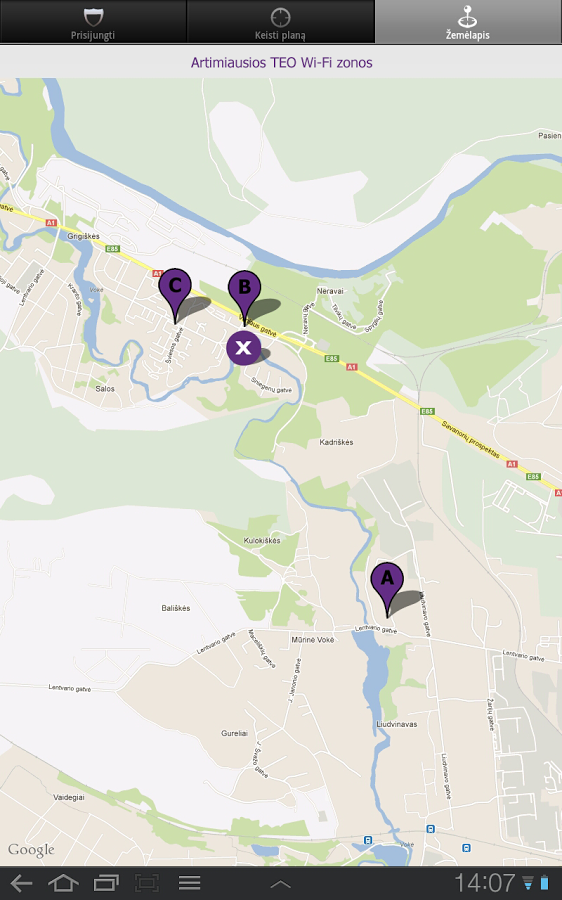Tap the battery status icon
Viewport: 562px width, 900px height.
click(x=544, y=883)
